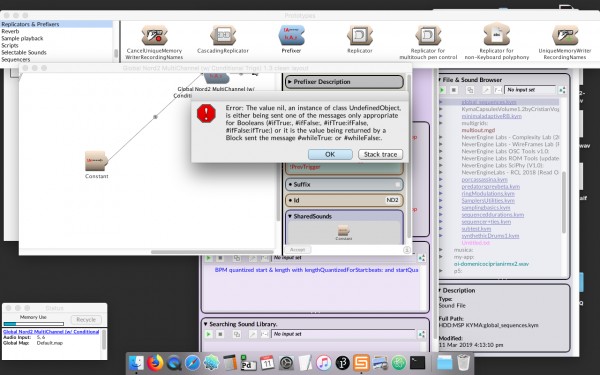600x375 pixels.
Task: Stop in Searching Sound Library panel
Action: pyautogui.click(x=220, y=334)
